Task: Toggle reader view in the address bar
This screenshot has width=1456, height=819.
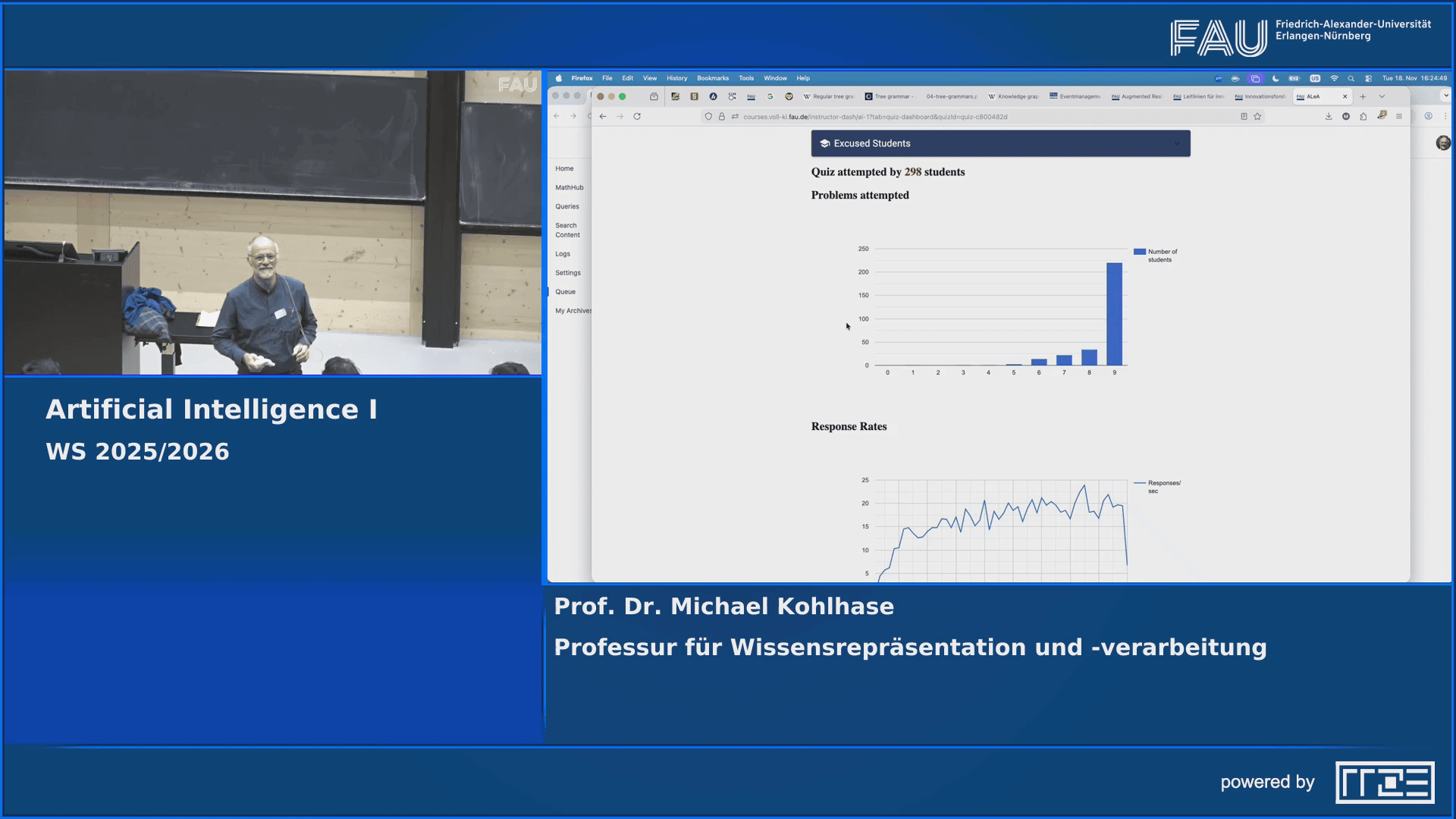Action: click(x=1244, y=116)
